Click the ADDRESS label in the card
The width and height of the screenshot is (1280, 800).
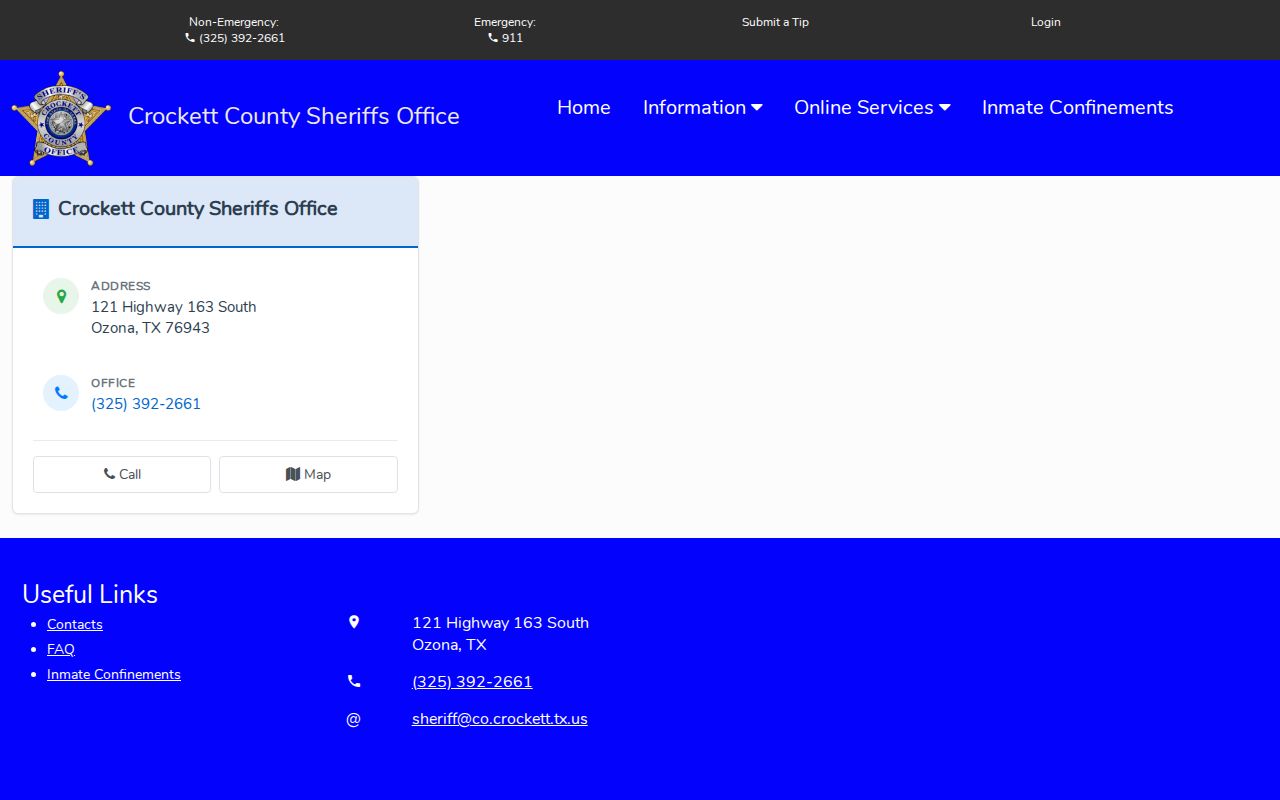point(121,286)
